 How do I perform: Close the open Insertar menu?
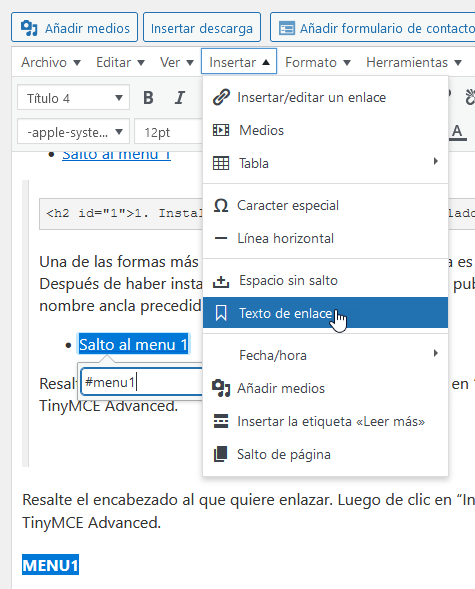(239, 61)
